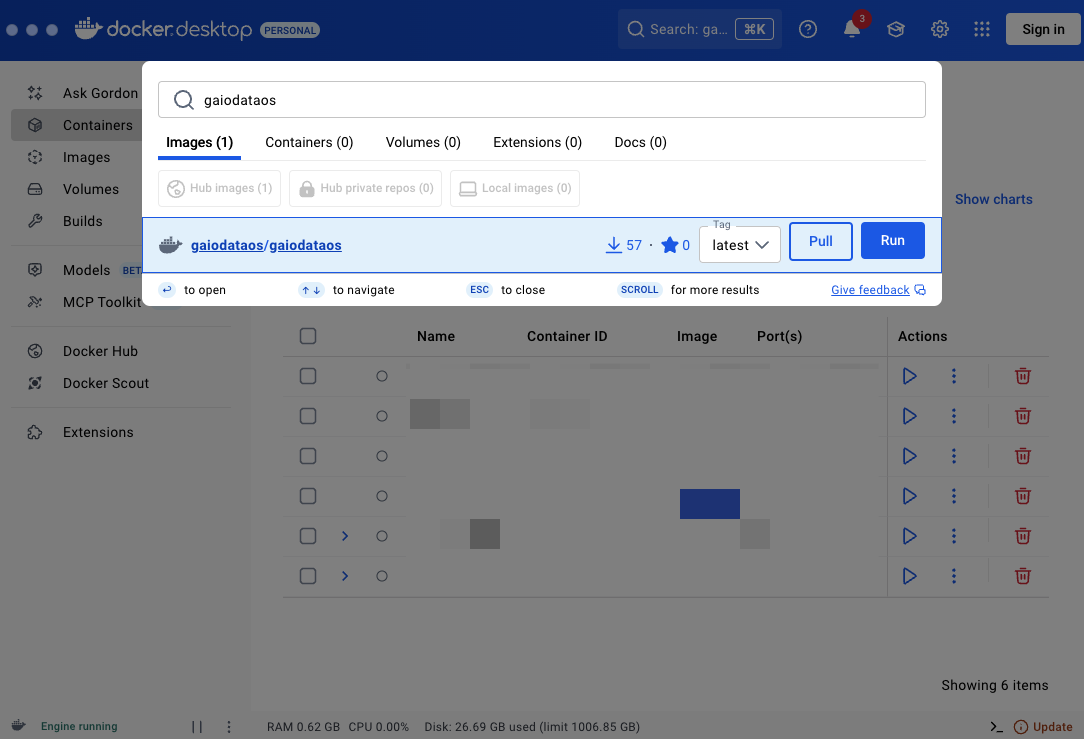Switch to the Docs (0) search tab
Viewport: 1084px width, 739px height.
640,142
